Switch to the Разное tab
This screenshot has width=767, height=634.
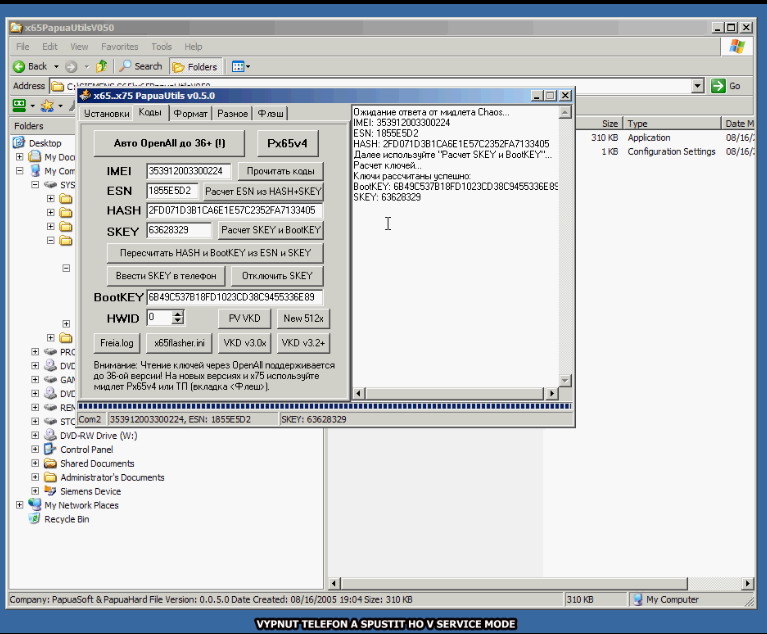(232, 113)
